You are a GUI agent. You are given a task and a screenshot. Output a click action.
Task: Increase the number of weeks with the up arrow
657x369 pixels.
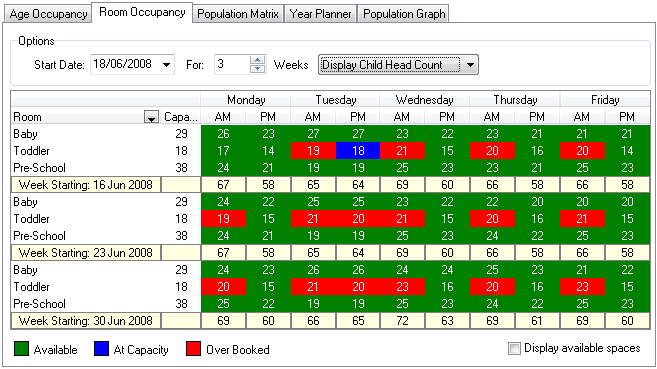257,60
